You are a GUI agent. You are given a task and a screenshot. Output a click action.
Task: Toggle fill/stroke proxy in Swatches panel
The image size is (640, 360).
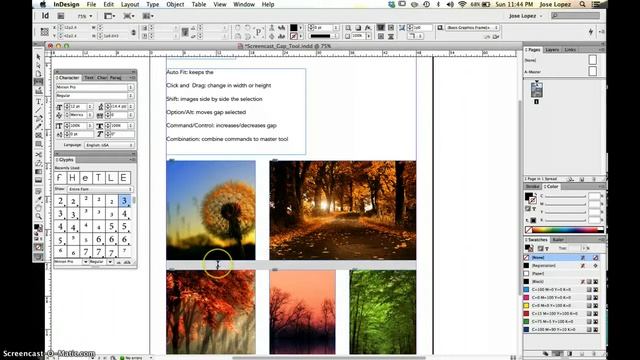tap(529, 248)
